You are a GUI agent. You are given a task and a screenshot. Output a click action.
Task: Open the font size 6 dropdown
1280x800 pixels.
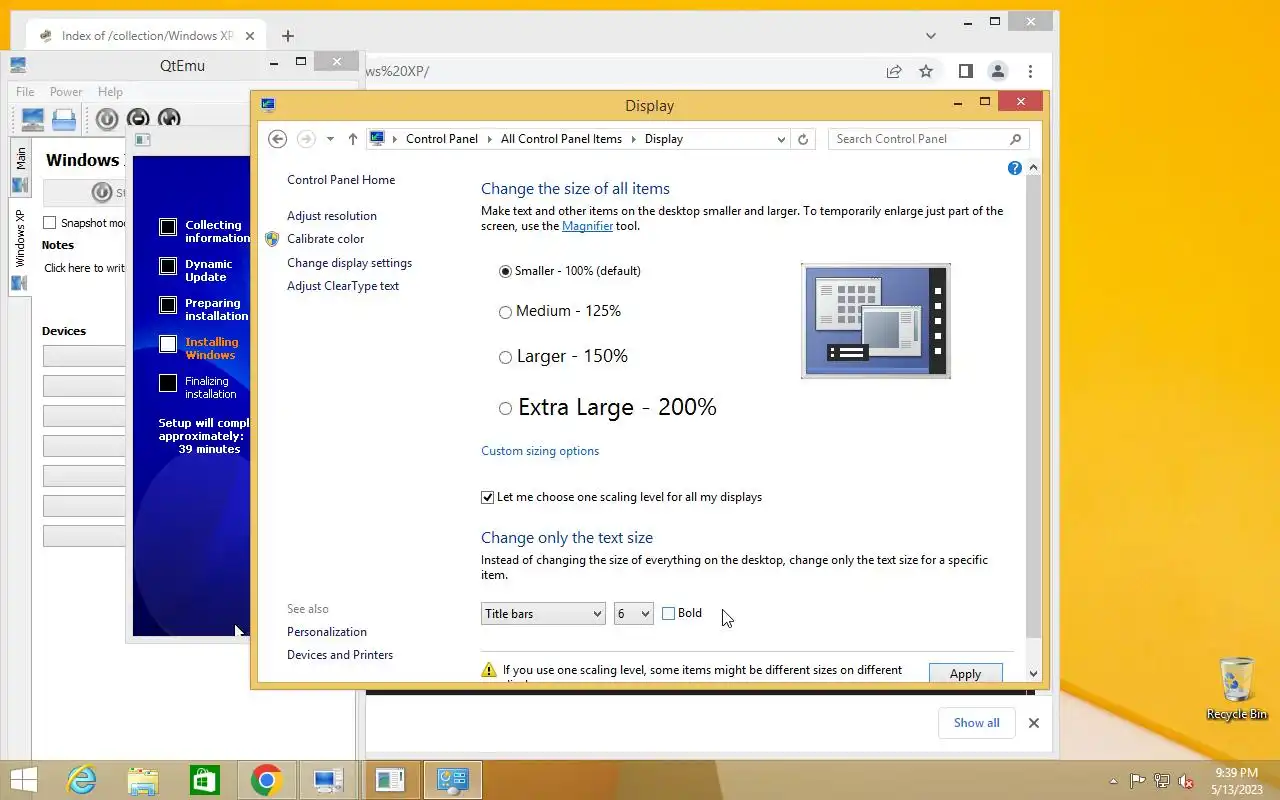tap(633, 613)
